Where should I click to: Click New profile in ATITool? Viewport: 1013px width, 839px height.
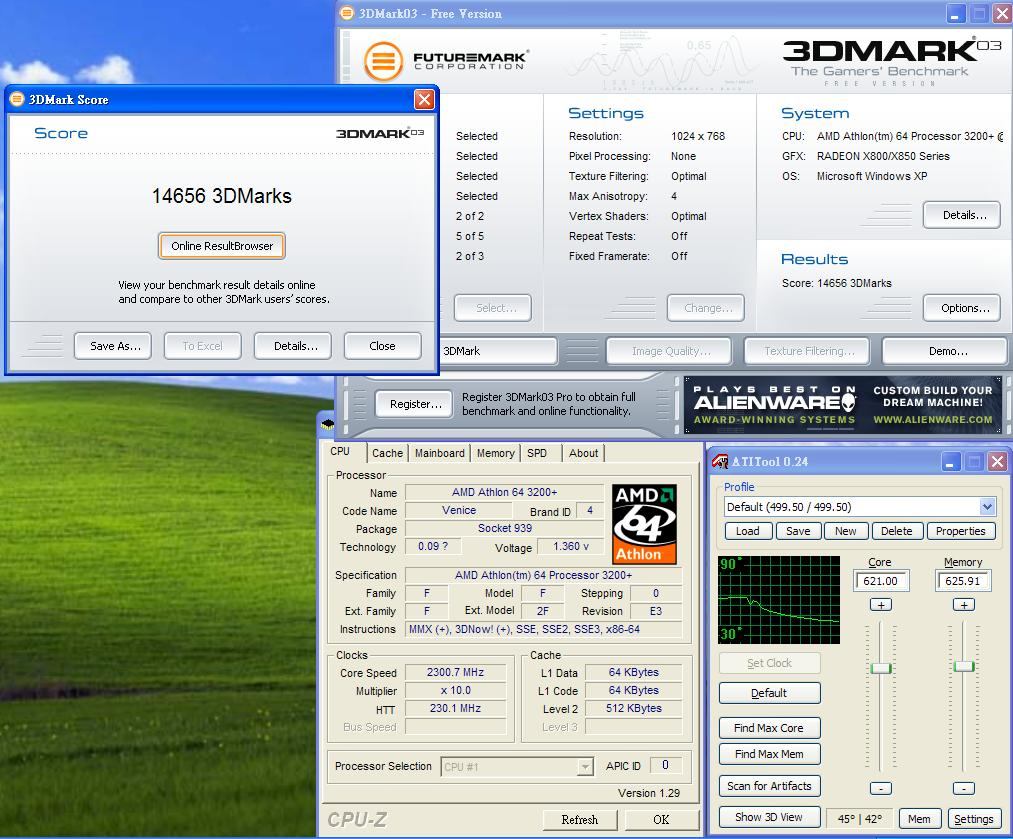click(845, 531)
